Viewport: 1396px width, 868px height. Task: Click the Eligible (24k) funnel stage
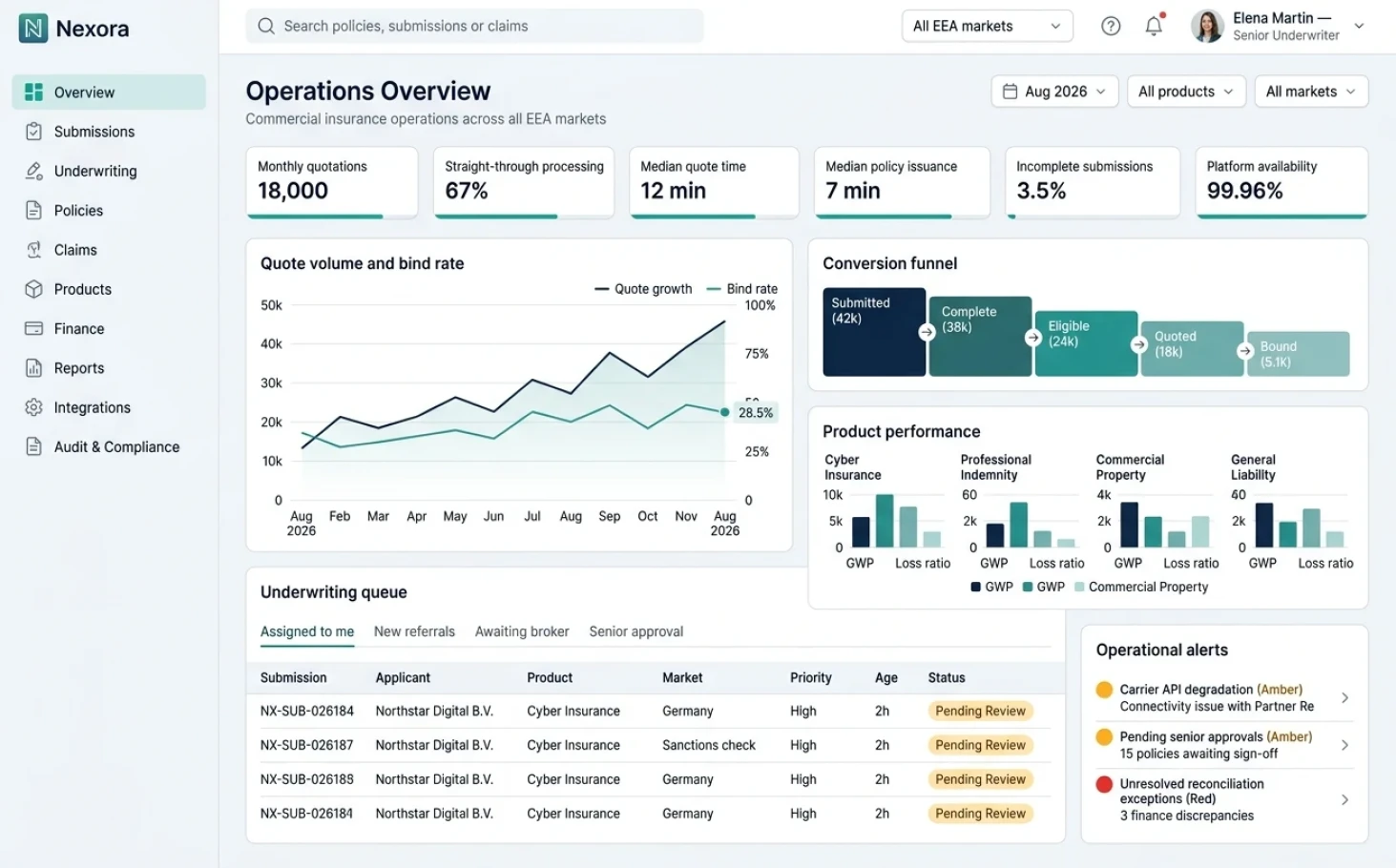(x=1086, y=343)
